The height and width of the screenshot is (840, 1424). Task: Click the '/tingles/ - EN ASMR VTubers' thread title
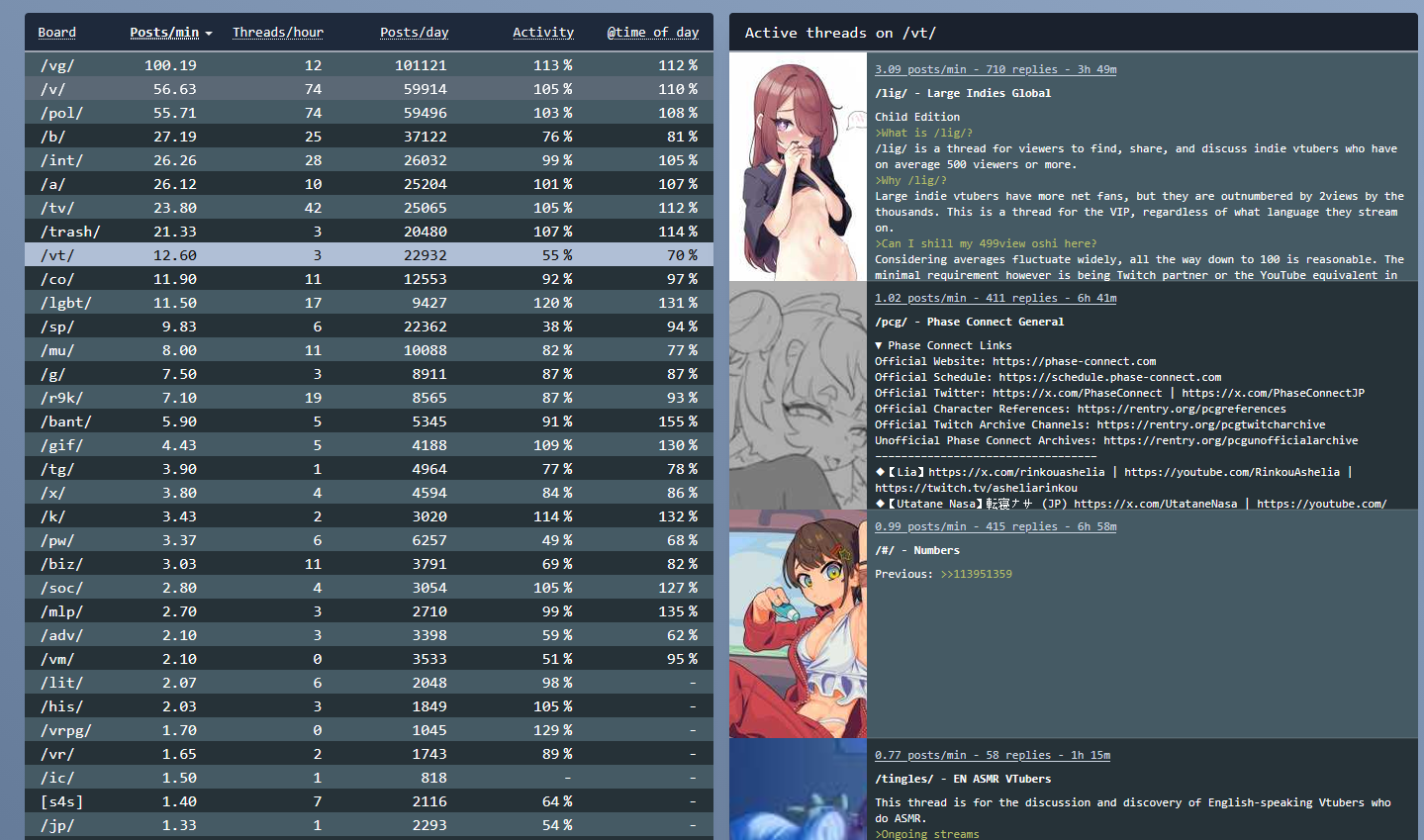click(963, 779)
